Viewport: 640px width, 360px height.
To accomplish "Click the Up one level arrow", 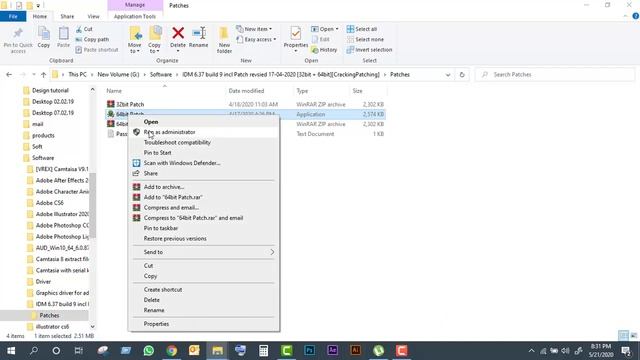I will (x=43, y=75).
